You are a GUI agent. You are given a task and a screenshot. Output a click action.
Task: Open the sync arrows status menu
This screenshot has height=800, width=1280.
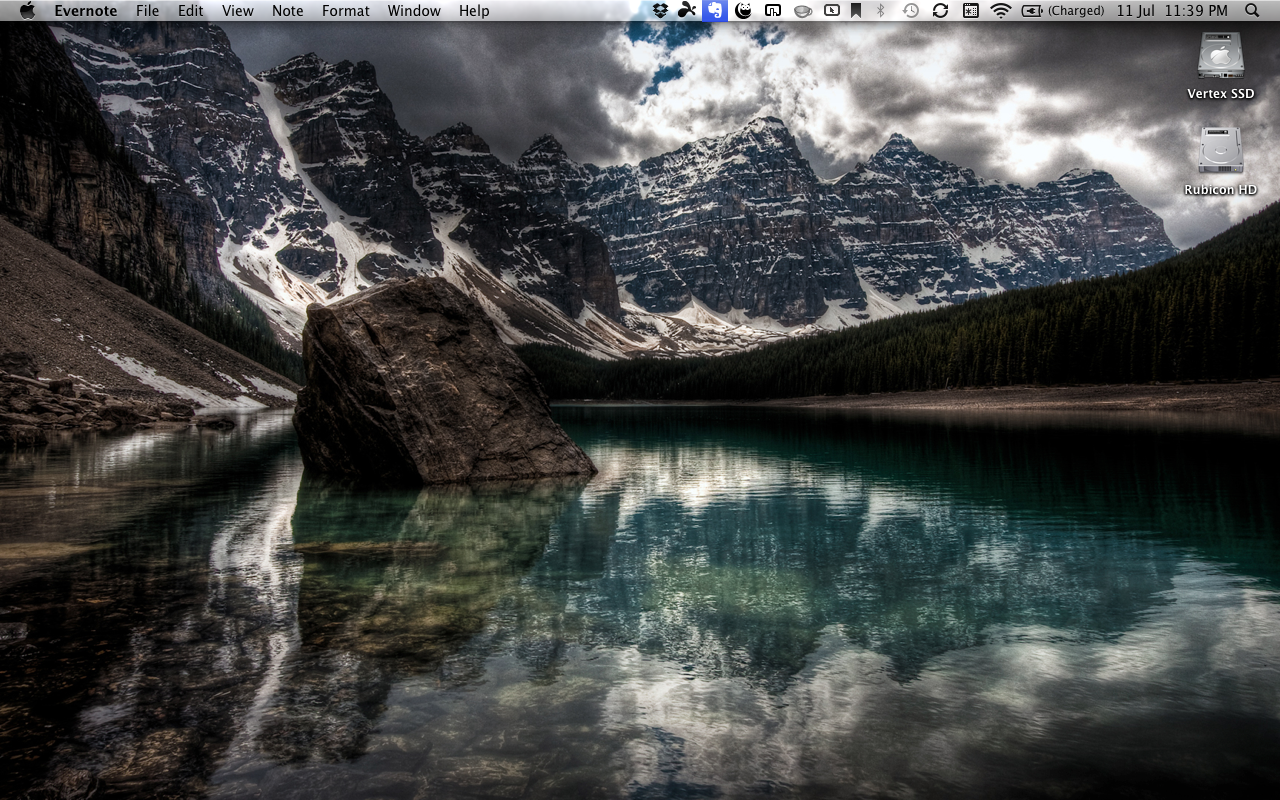click(x=940, y=10)
